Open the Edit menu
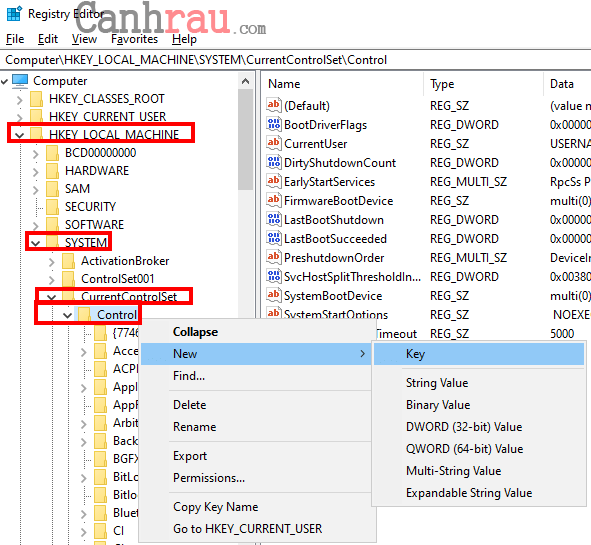591x545 pixels. pyautogui.click(x=48, y=39)
